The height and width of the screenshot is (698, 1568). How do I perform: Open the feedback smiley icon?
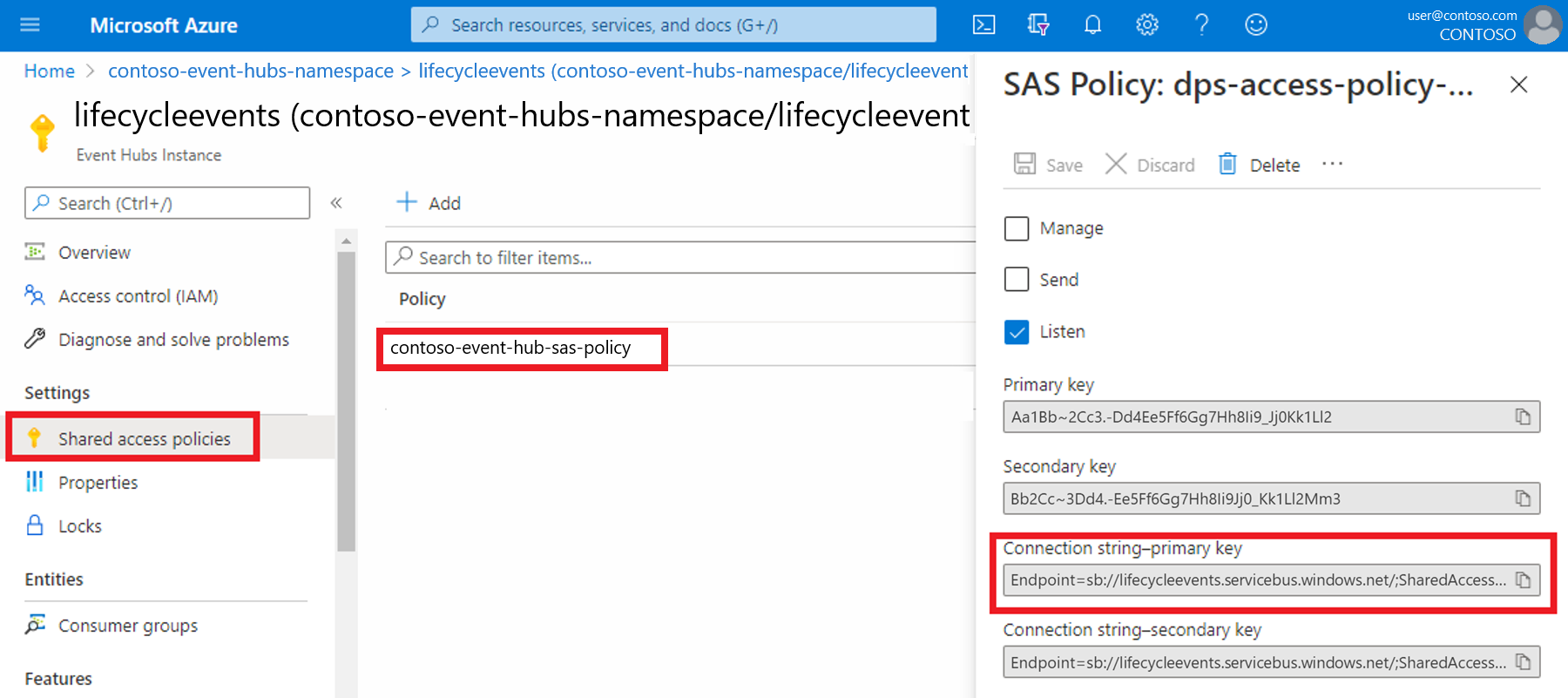1256,24
